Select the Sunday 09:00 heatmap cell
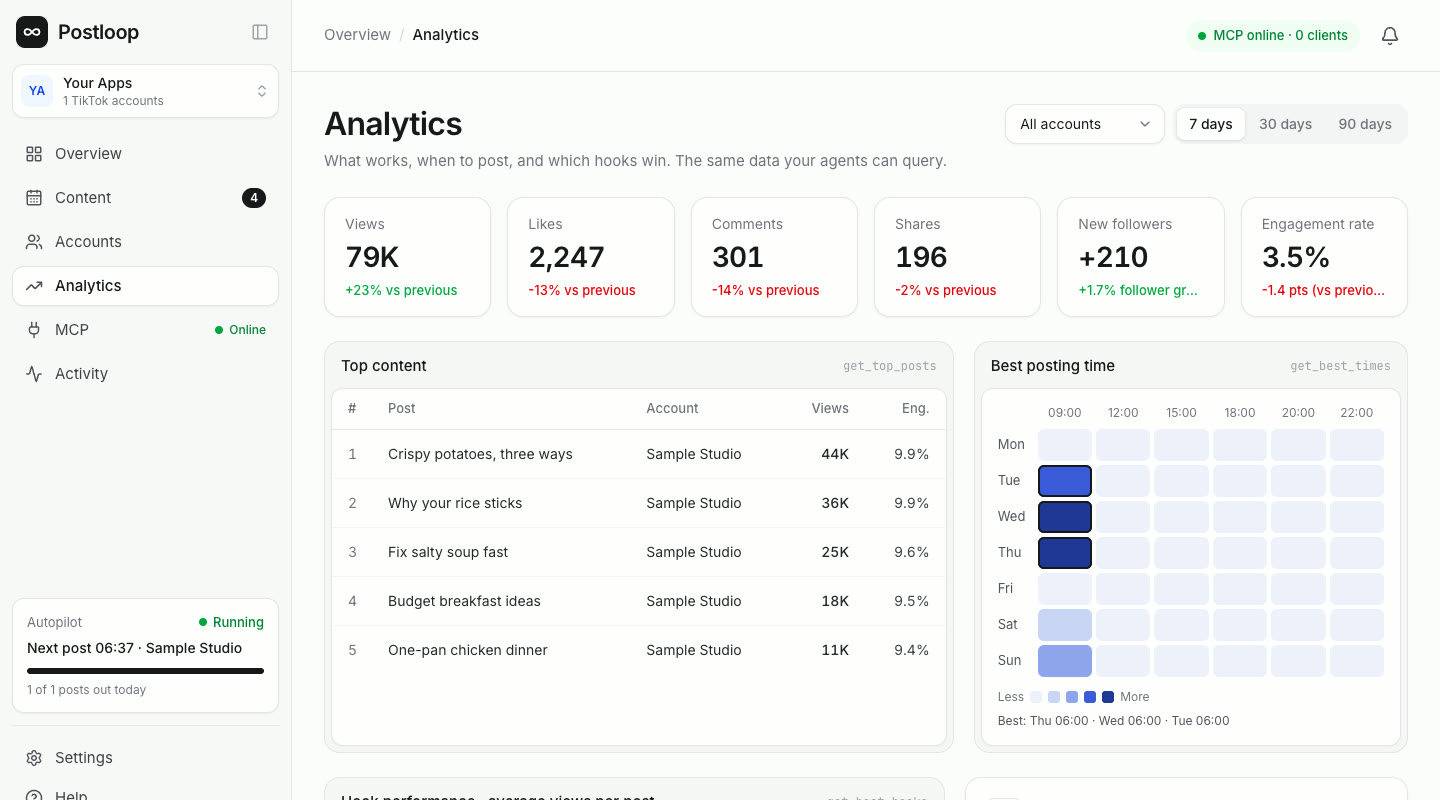Viewport: 1440px width, 800px height. 1065,661
